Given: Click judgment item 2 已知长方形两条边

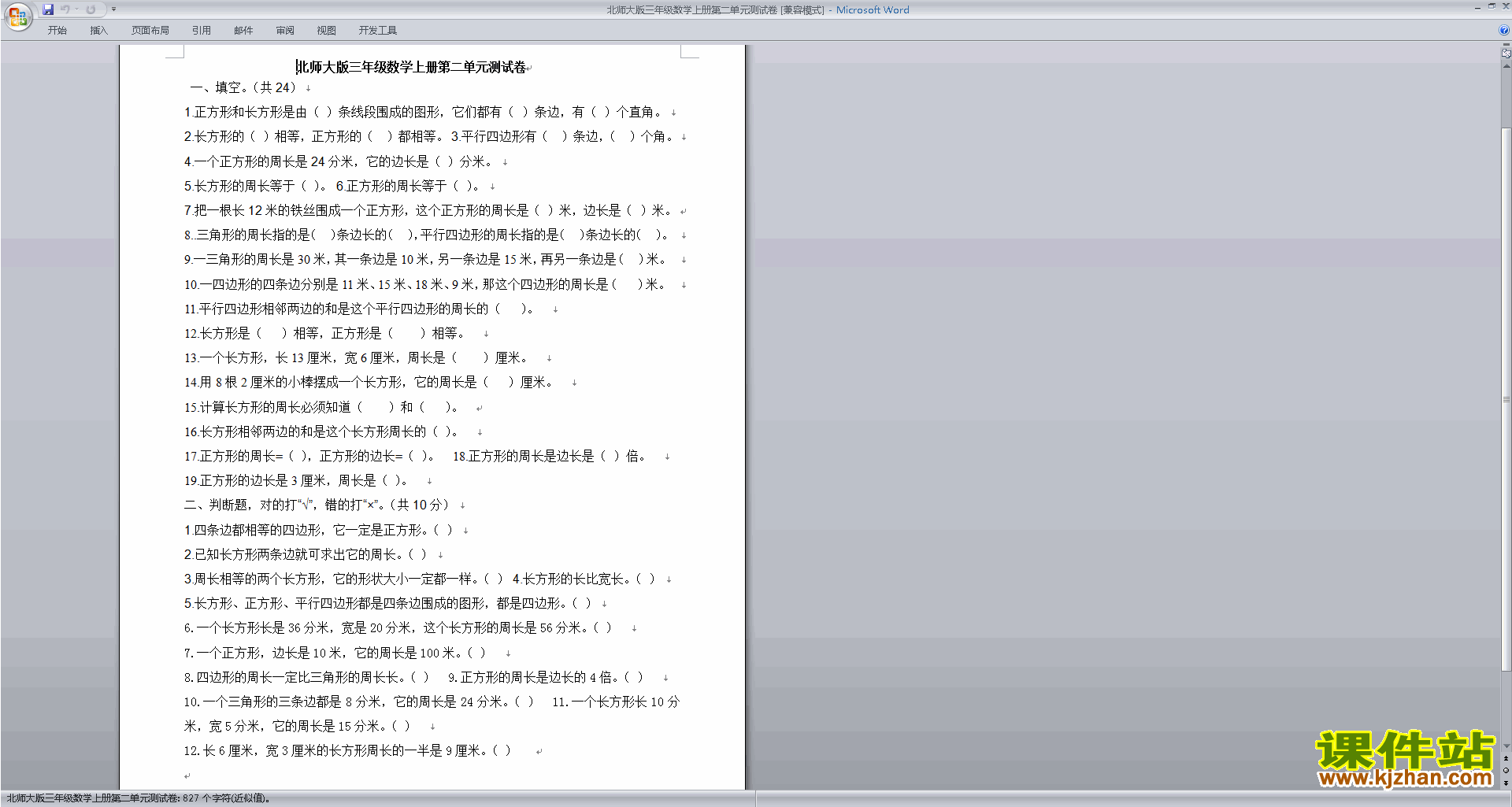Looking at the screenshot, I should point(306,554).
